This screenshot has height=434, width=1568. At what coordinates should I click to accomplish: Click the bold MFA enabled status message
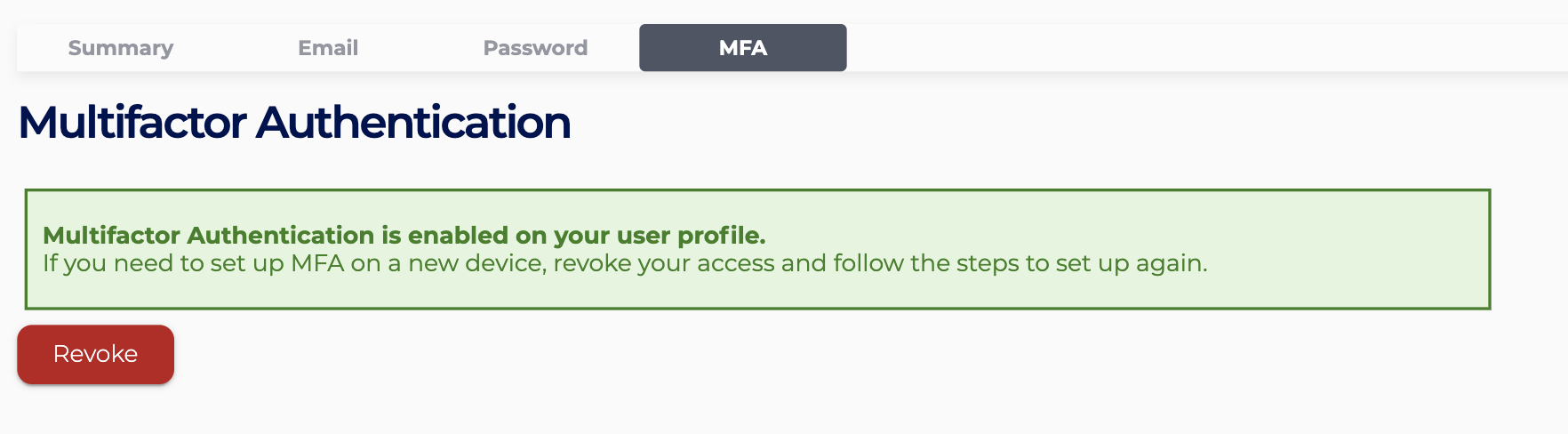click(x=404, y=236)
